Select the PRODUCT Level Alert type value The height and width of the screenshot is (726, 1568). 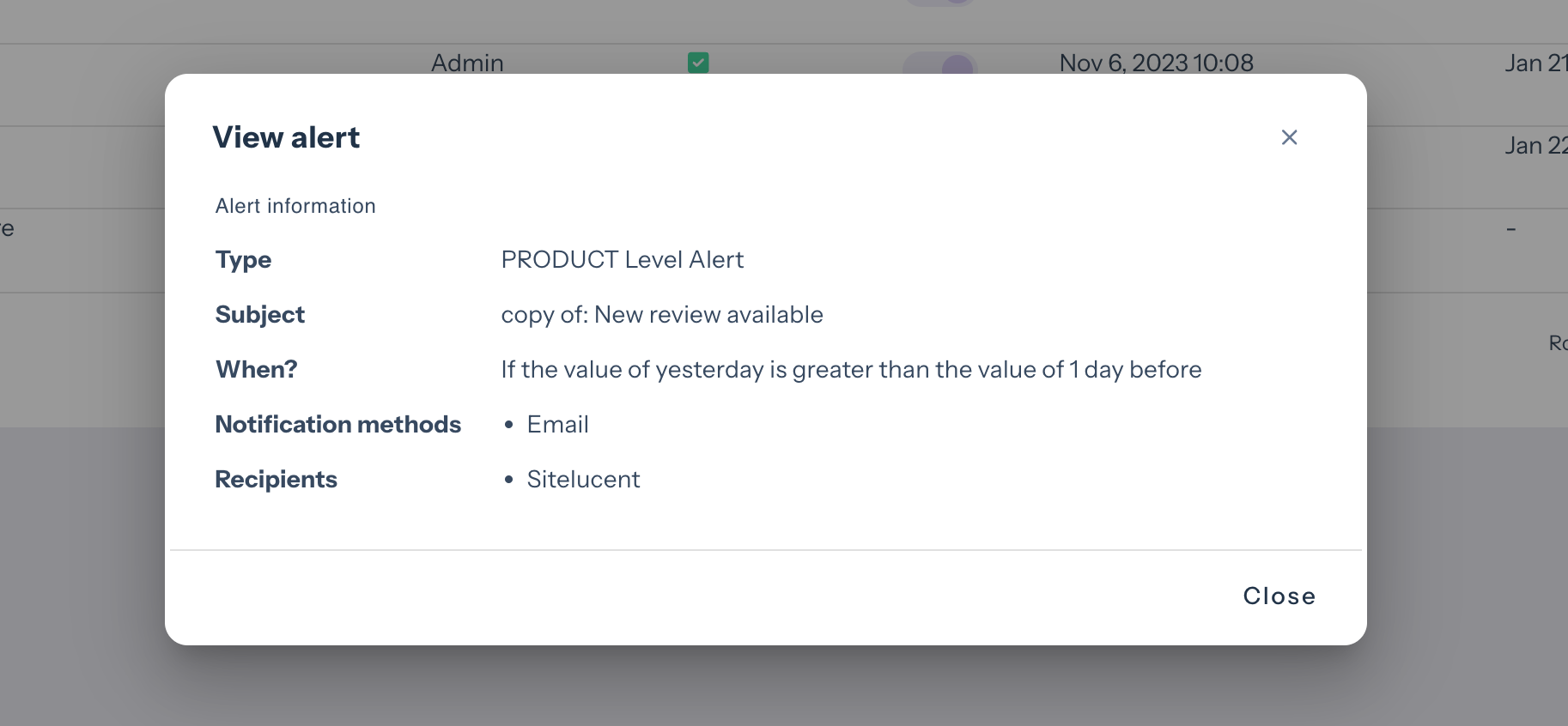[622, 259]
